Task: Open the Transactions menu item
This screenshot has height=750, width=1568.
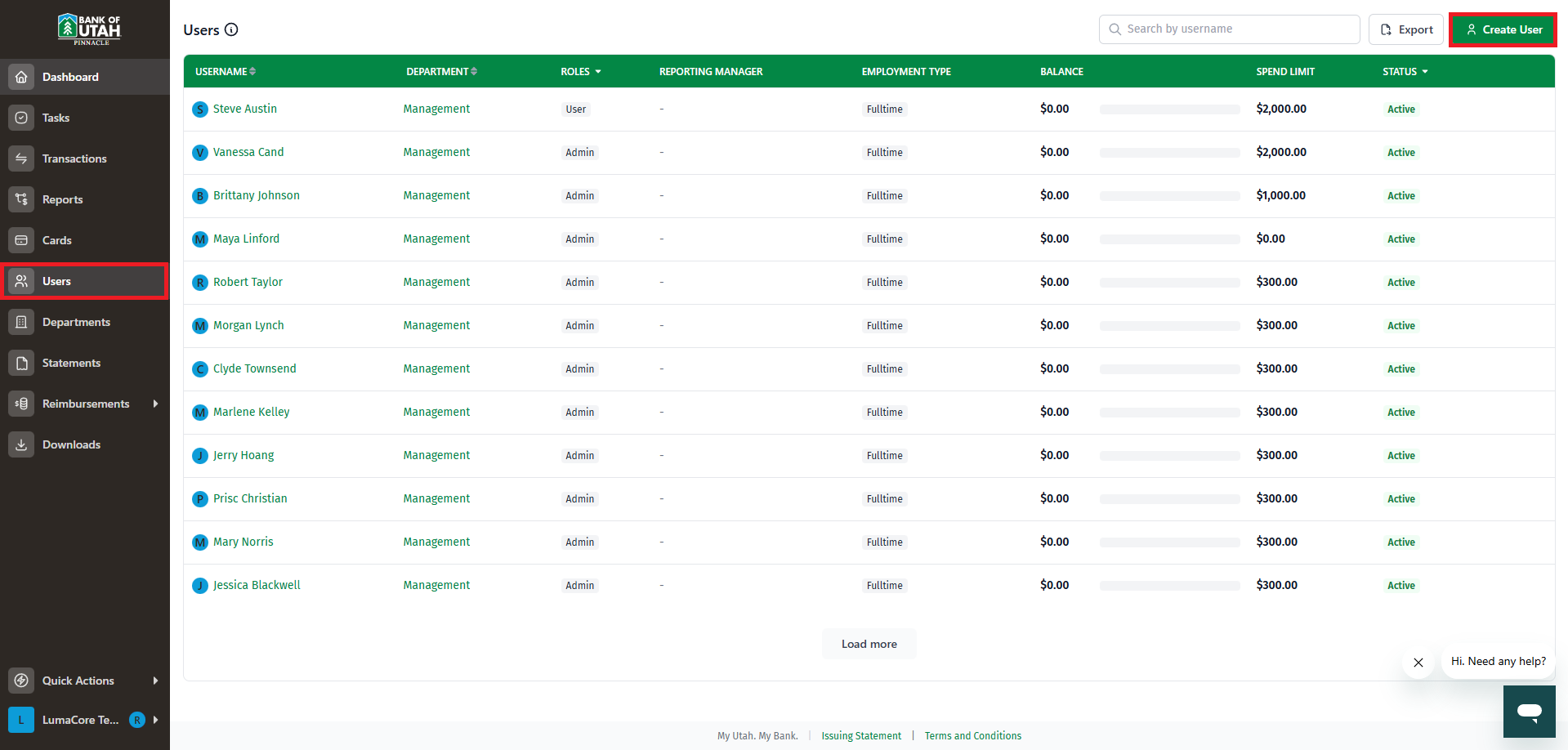Action: click(85, 158)
